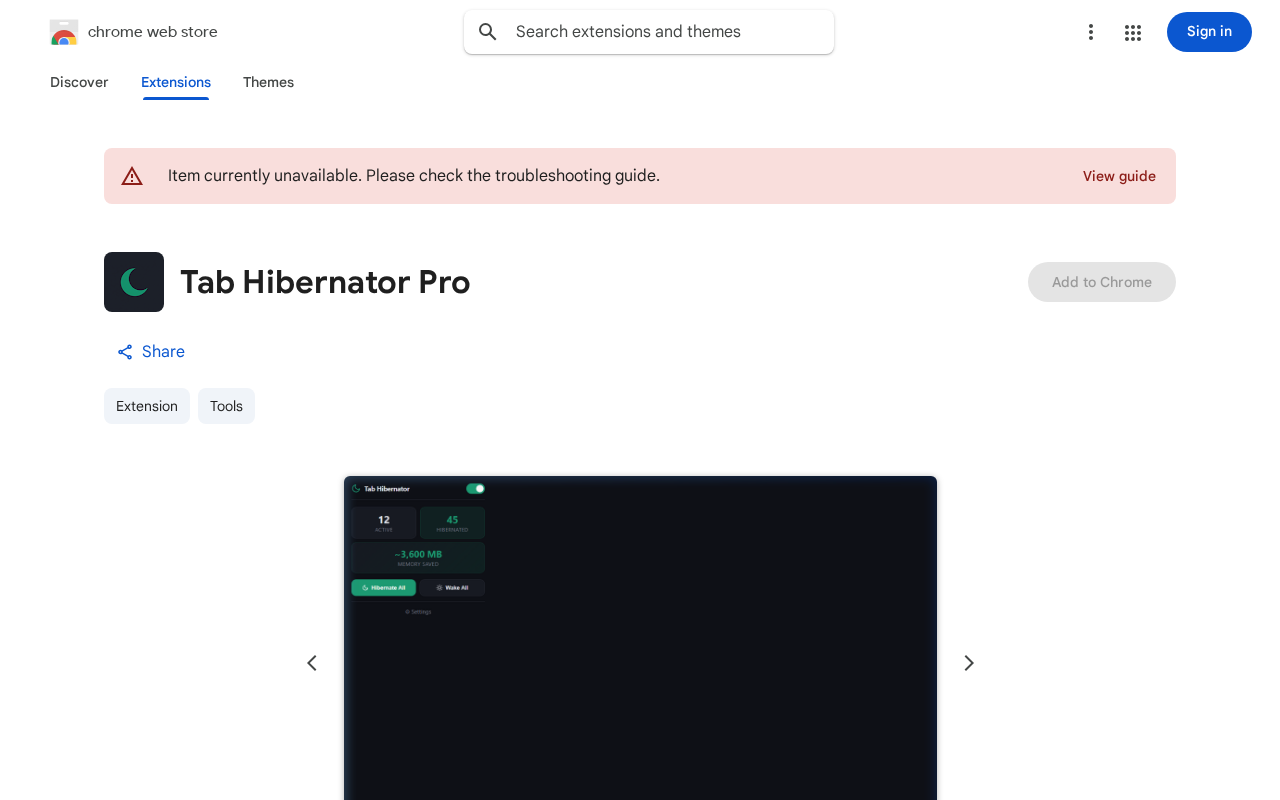Click the Chrome Web Store logo

click(64, 32)
